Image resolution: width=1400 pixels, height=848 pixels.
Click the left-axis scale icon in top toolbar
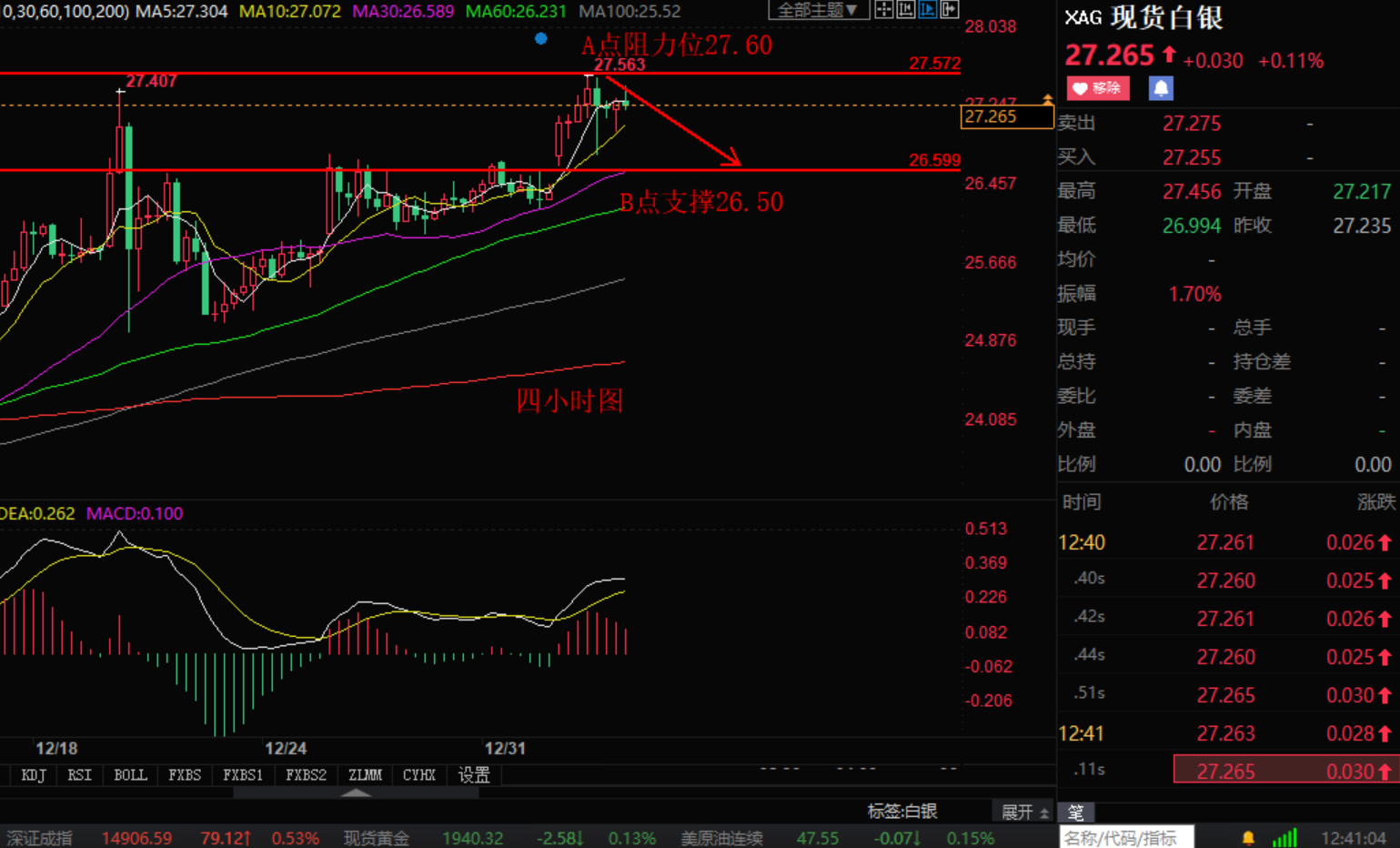pos(904,9)
